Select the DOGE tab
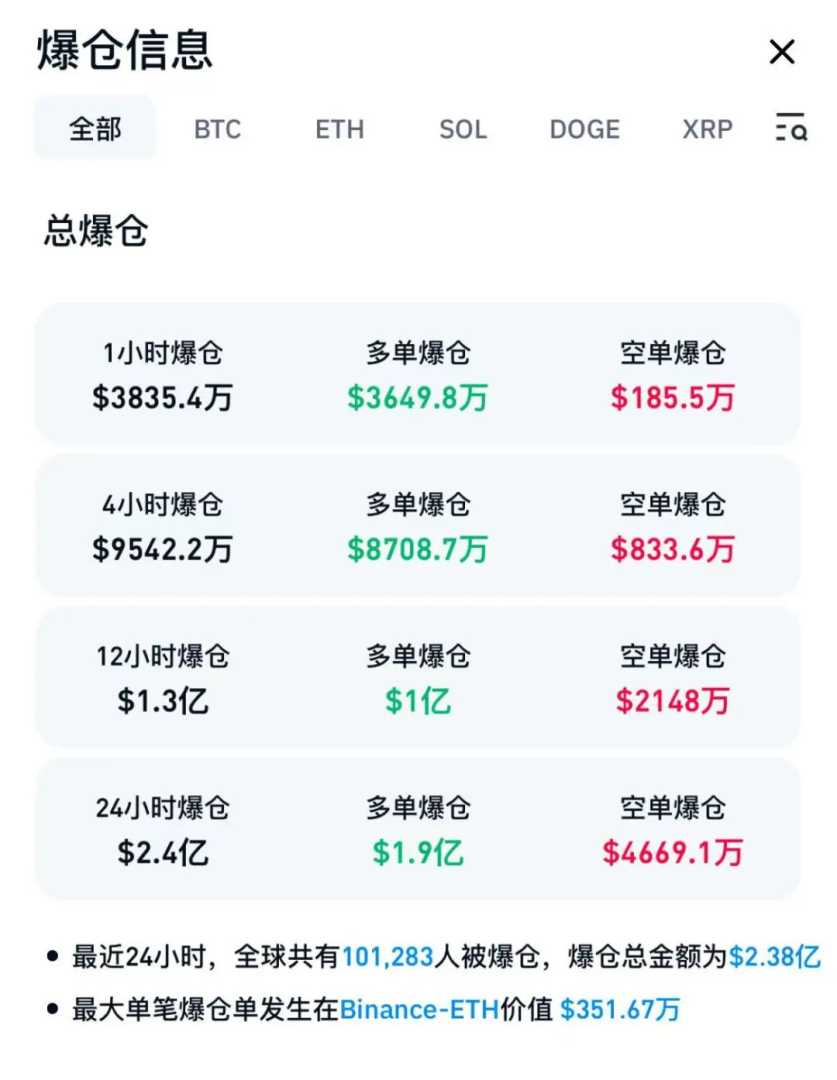Image resolution: width=837 pixels, height=1080 pixels. click(x=584, y=129)
